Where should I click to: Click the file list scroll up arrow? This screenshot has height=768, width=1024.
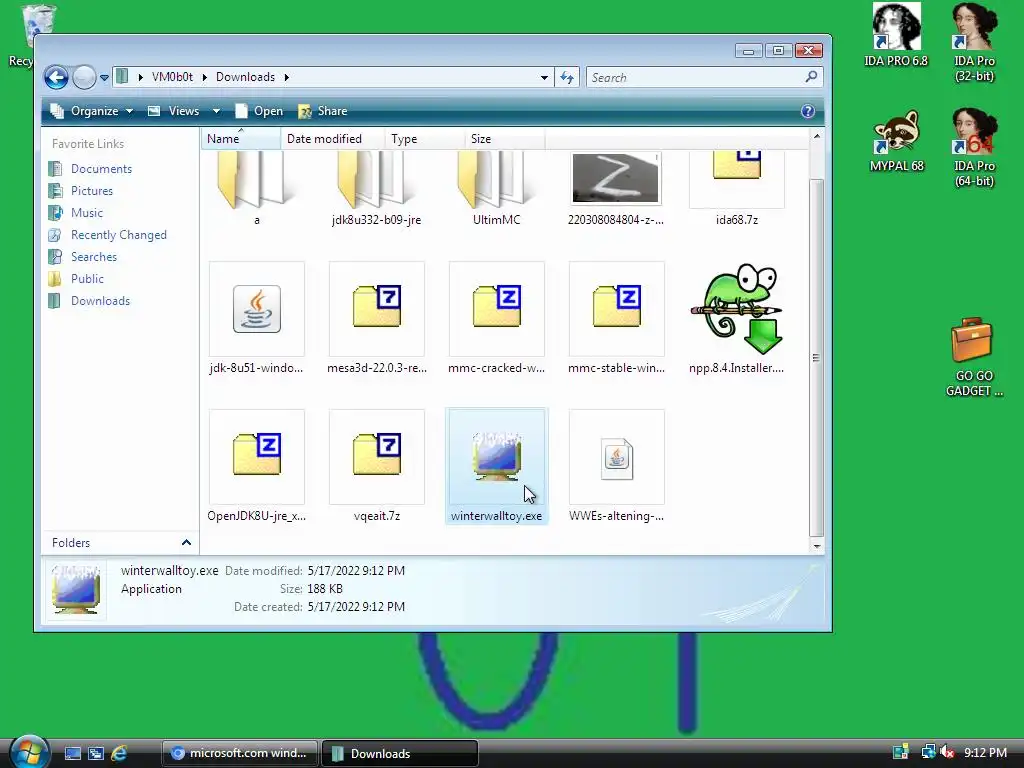pos(816,136)
